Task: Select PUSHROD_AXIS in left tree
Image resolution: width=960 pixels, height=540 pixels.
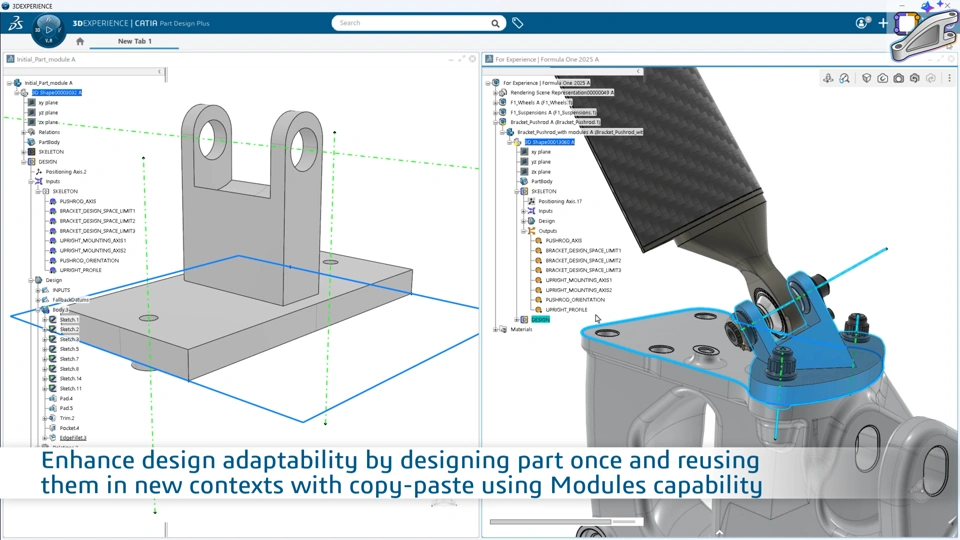Action: coord(78,201)
